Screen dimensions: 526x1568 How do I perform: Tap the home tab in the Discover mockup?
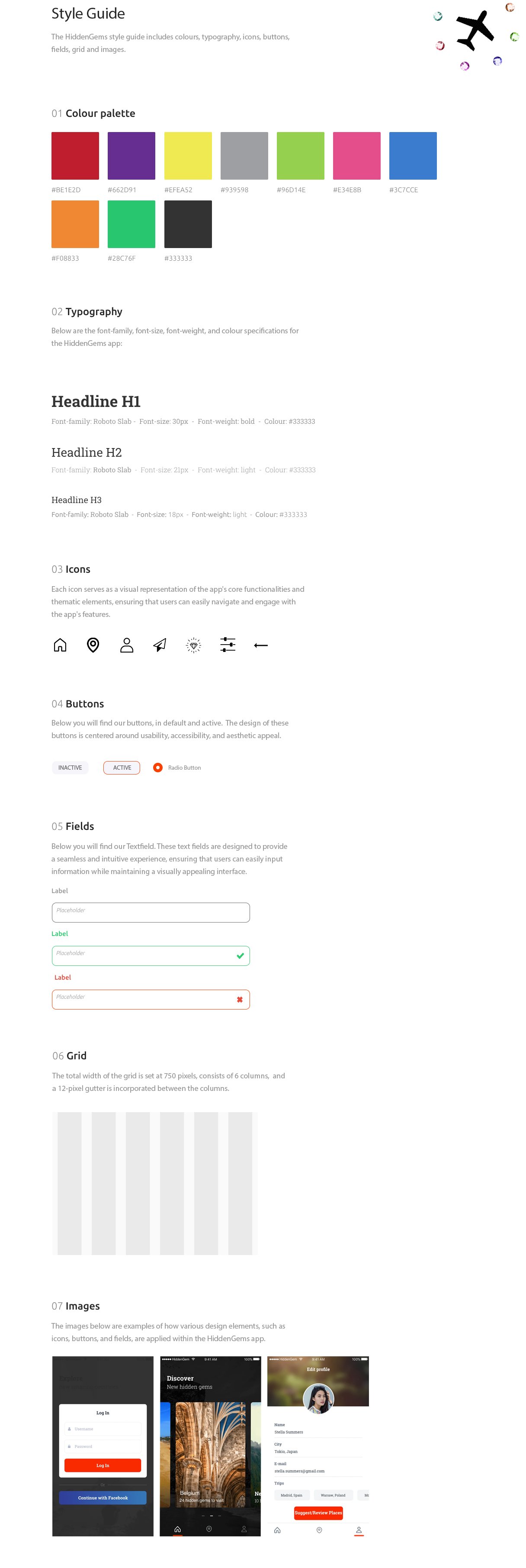pyautogui.click(x=177, y=1529)
